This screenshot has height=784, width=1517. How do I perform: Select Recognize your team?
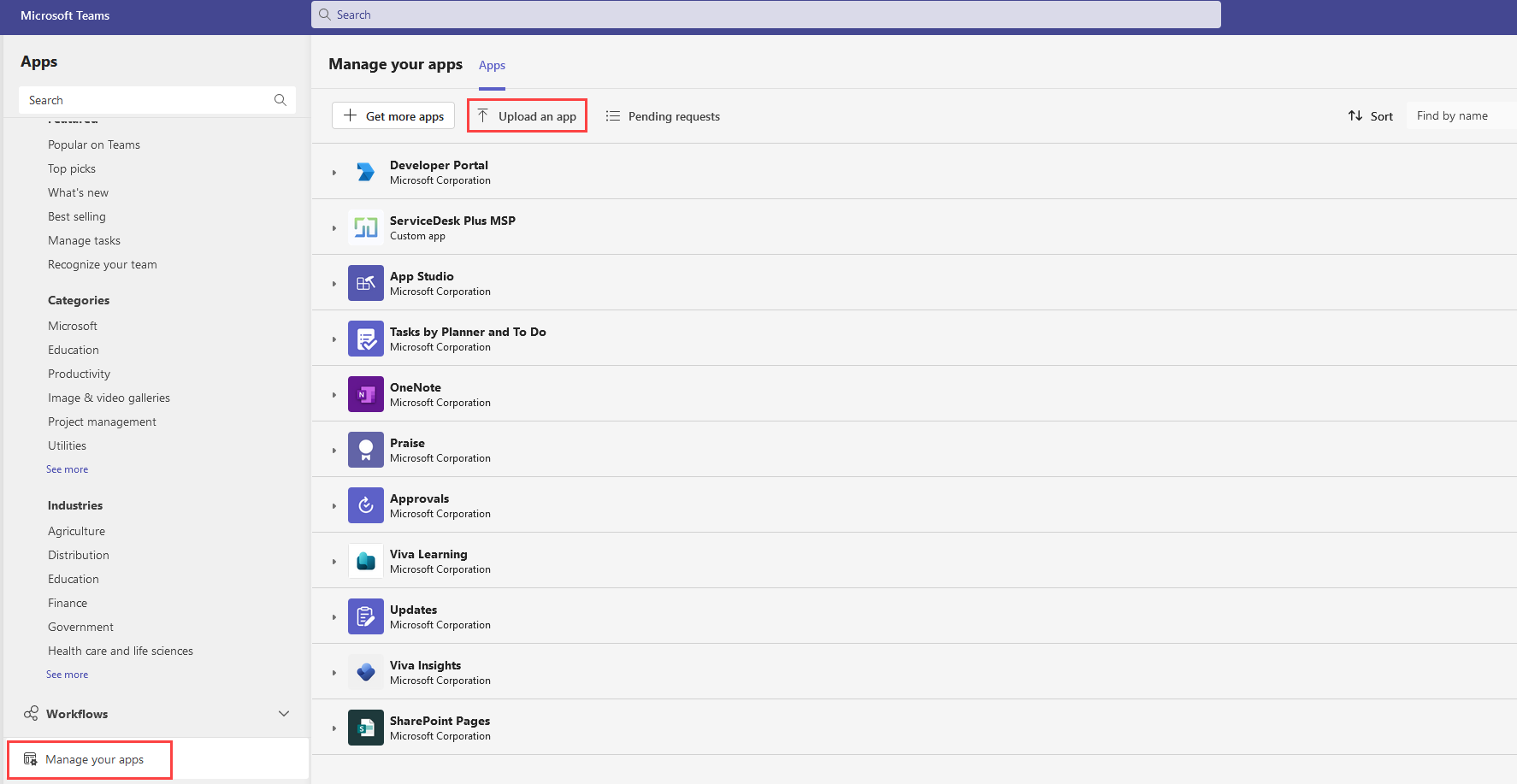(x=103, y=264)
